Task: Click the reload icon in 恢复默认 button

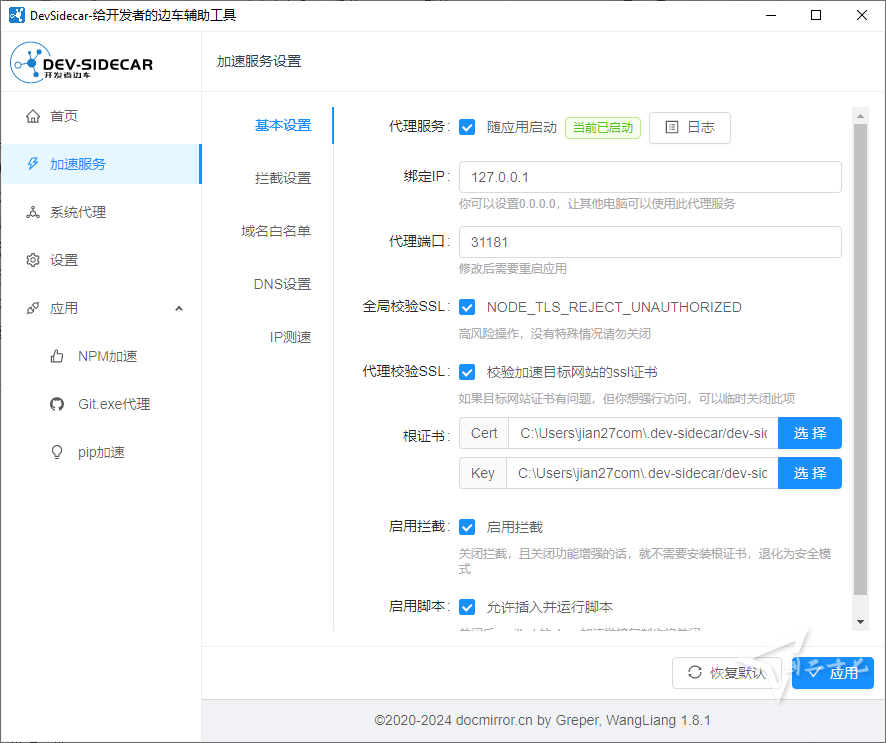Action: coord(694,672)
